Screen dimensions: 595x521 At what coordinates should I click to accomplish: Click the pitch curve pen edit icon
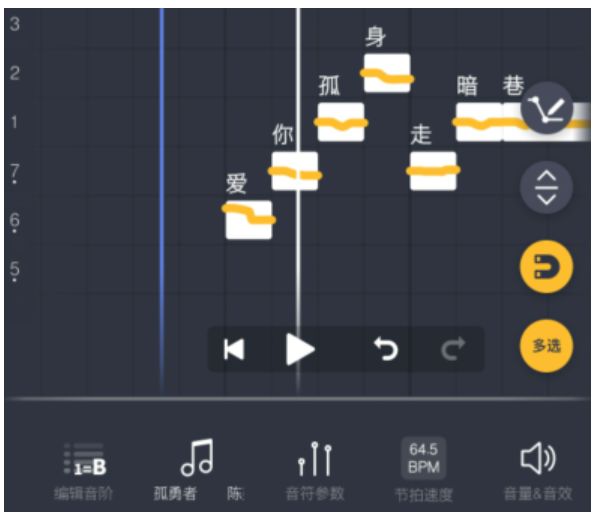[x=546, y=108]
